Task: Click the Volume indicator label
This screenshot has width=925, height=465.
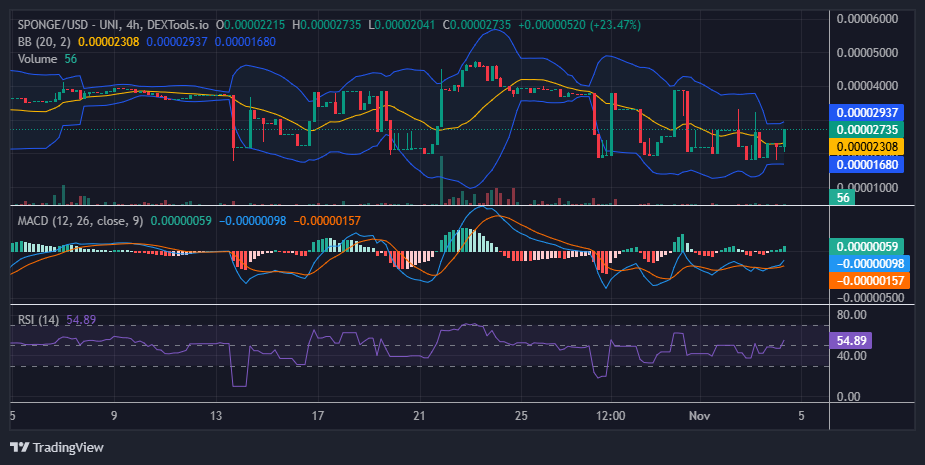Action: pyautogui.click(x=37, y=59)
